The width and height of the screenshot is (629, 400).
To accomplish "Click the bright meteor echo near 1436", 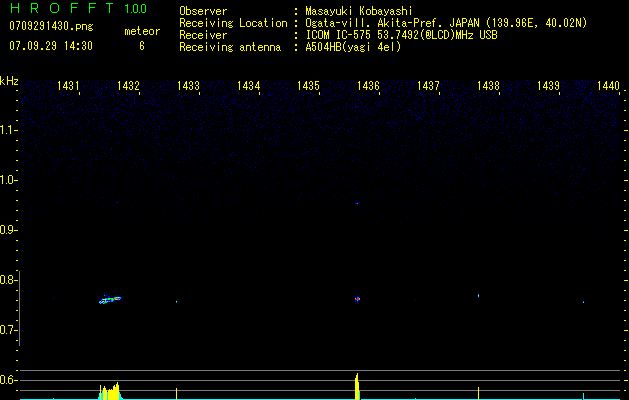I will [x=357, y=299].
